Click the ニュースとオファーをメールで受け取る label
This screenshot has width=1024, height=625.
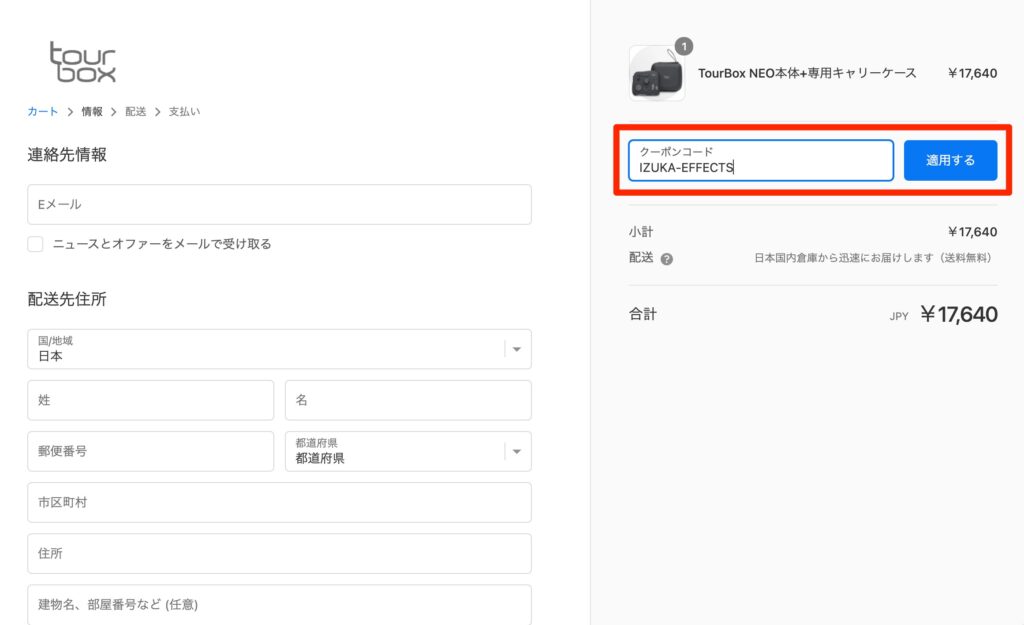(x=162, y=244)
